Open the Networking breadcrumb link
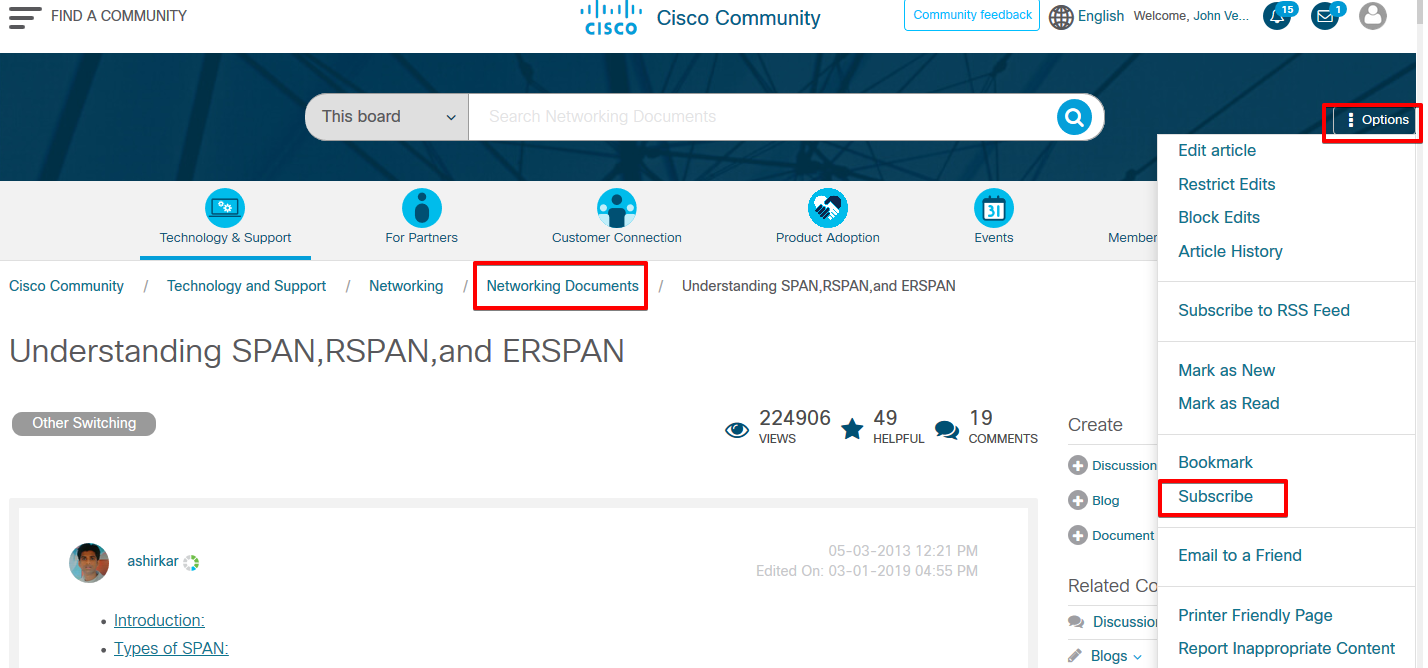 [406, 286]
